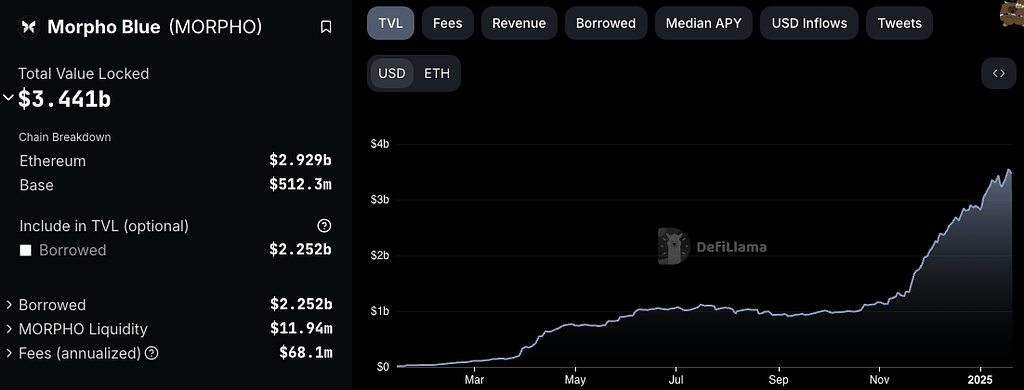Open help tooltip for Include in TVL
The height and width of the screenshot is (390, 1024).
tap(324, 226)
